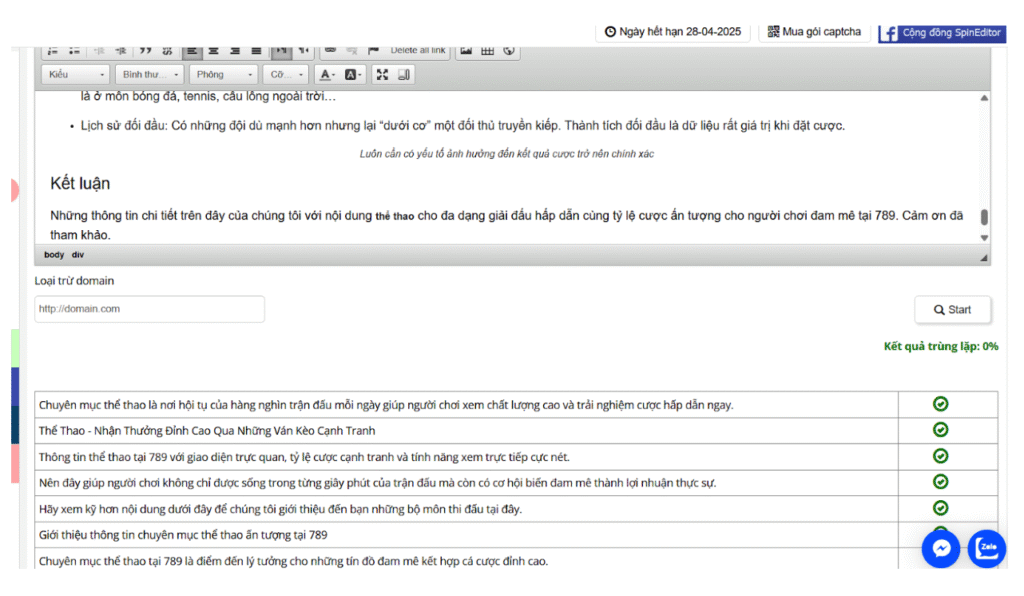Select the div element path item
Screen dimensions: 1024x596
pyautogui.click(x=78, y=255)
